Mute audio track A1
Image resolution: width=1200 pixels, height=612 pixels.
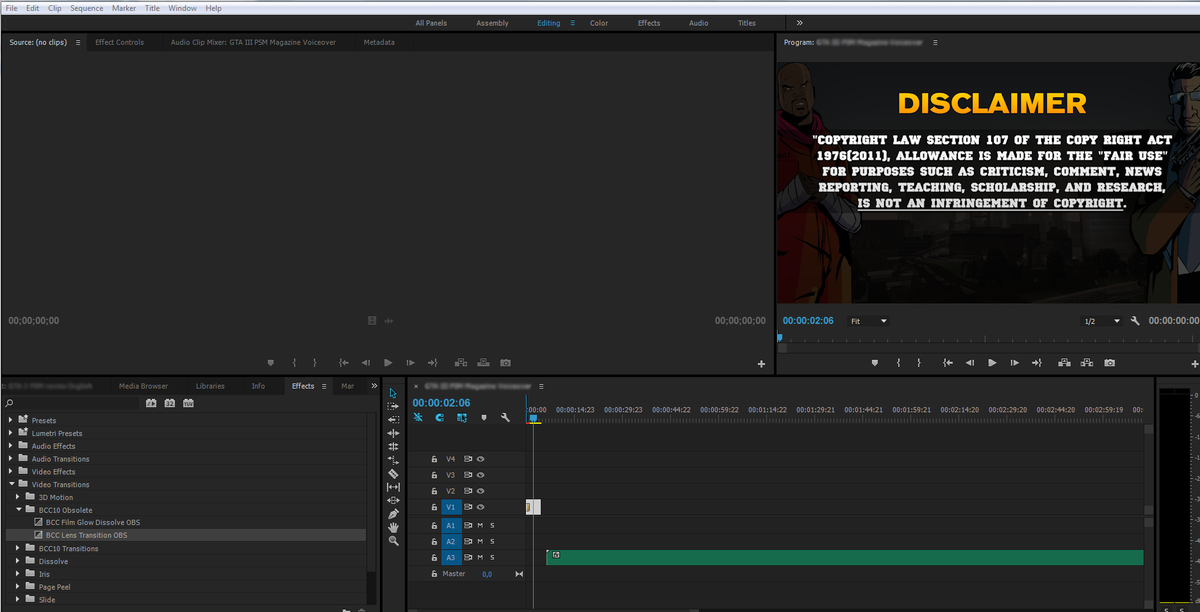click(480, 525)
